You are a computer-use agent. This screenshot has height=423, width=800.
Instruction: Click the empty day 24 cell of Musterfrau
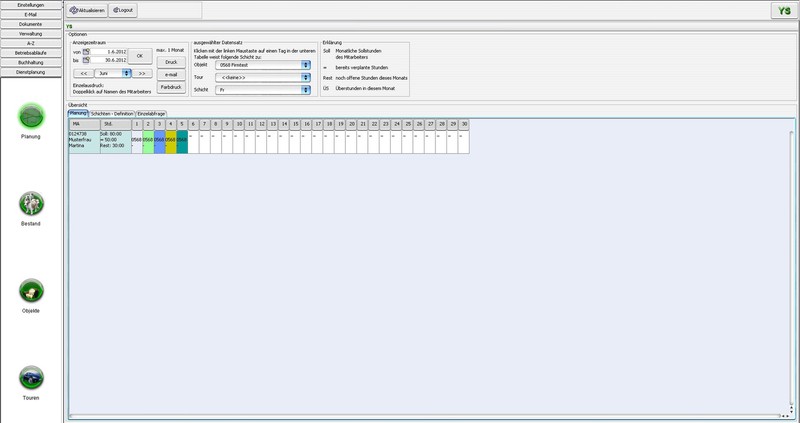coord(396,142)
